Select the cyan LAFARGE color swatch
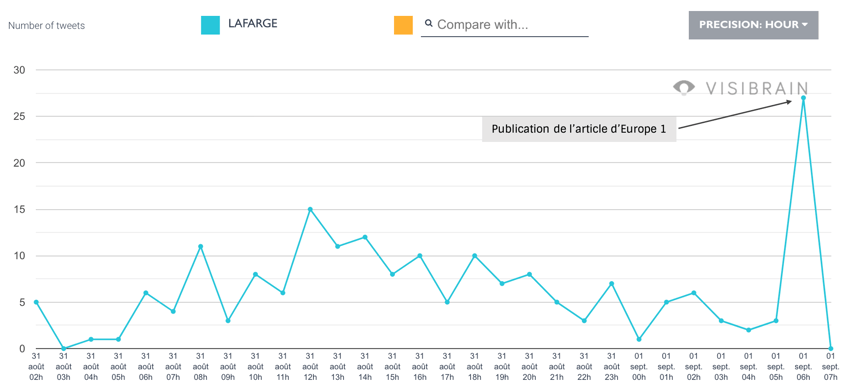The image size is (850, 390). [210, 25]
